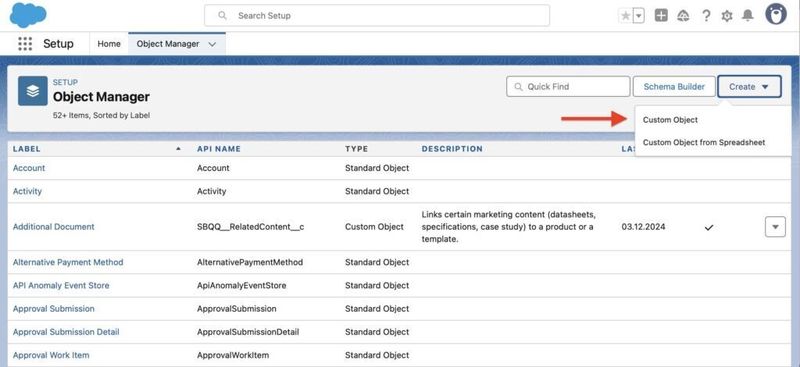Click the Quick Find search box
Screen dimensions: 800x367
pyautogui.click(x=568, y=87)
